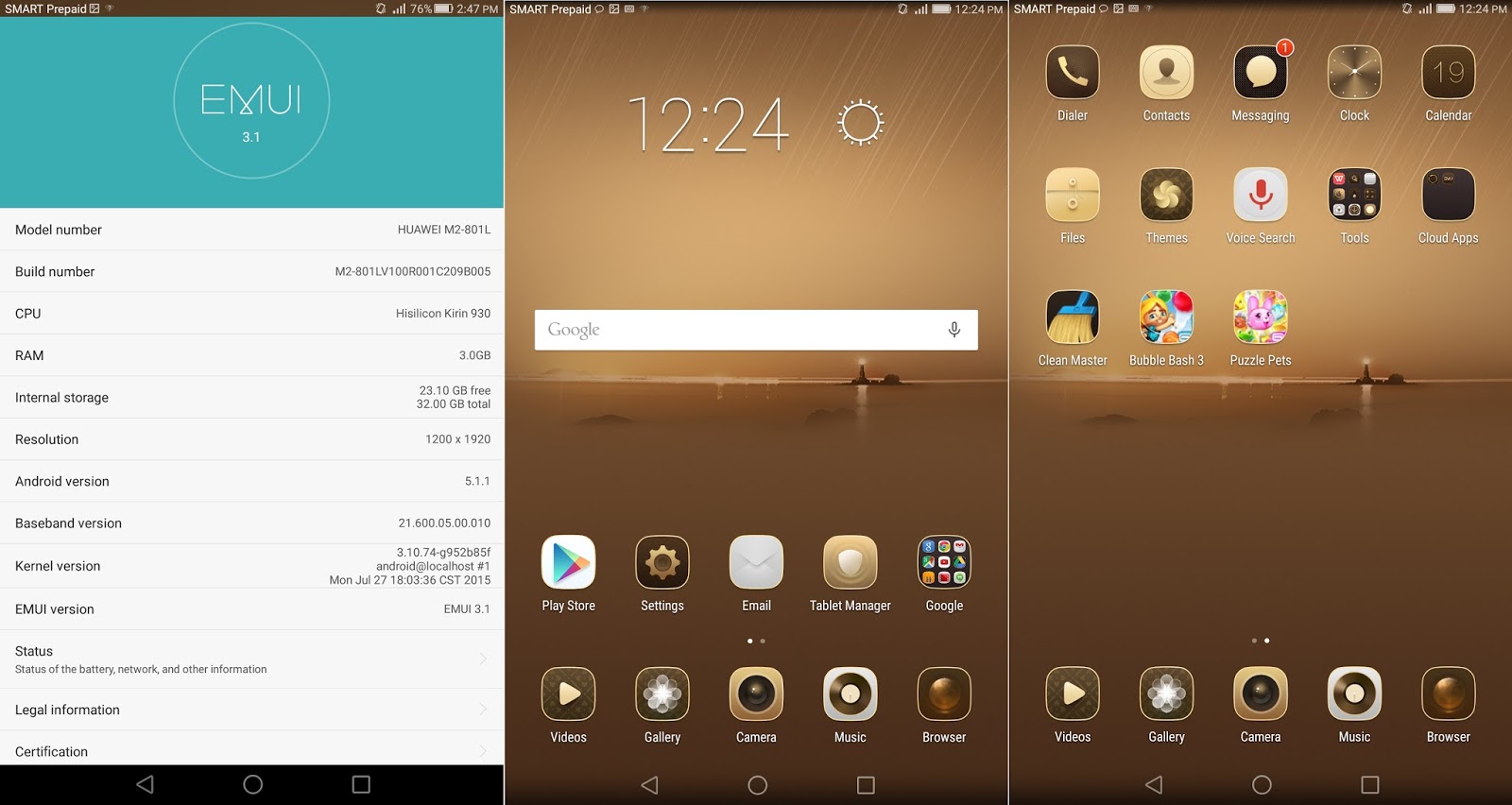The width and height of the screenshot is (1512, 805).
Task: Tap Home button on About screen
Action: pyautogui.click(x=252, y=784)
